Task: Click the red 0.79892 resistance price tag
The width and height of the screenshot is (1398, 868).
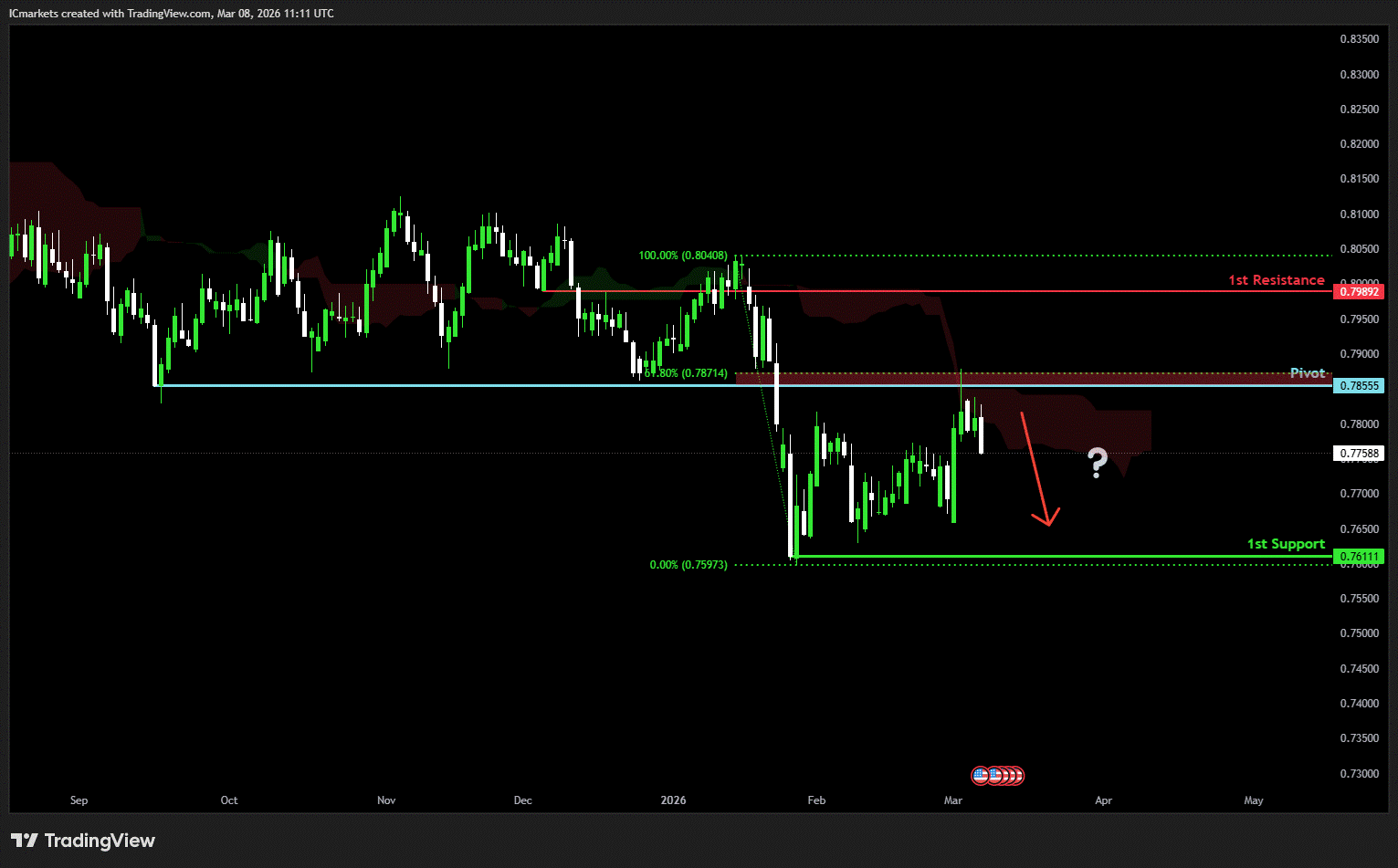Action: click(1359, 292)
